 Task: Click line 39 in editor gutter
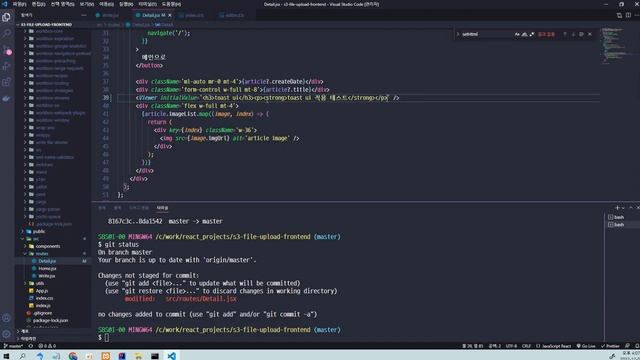[106, 98]
